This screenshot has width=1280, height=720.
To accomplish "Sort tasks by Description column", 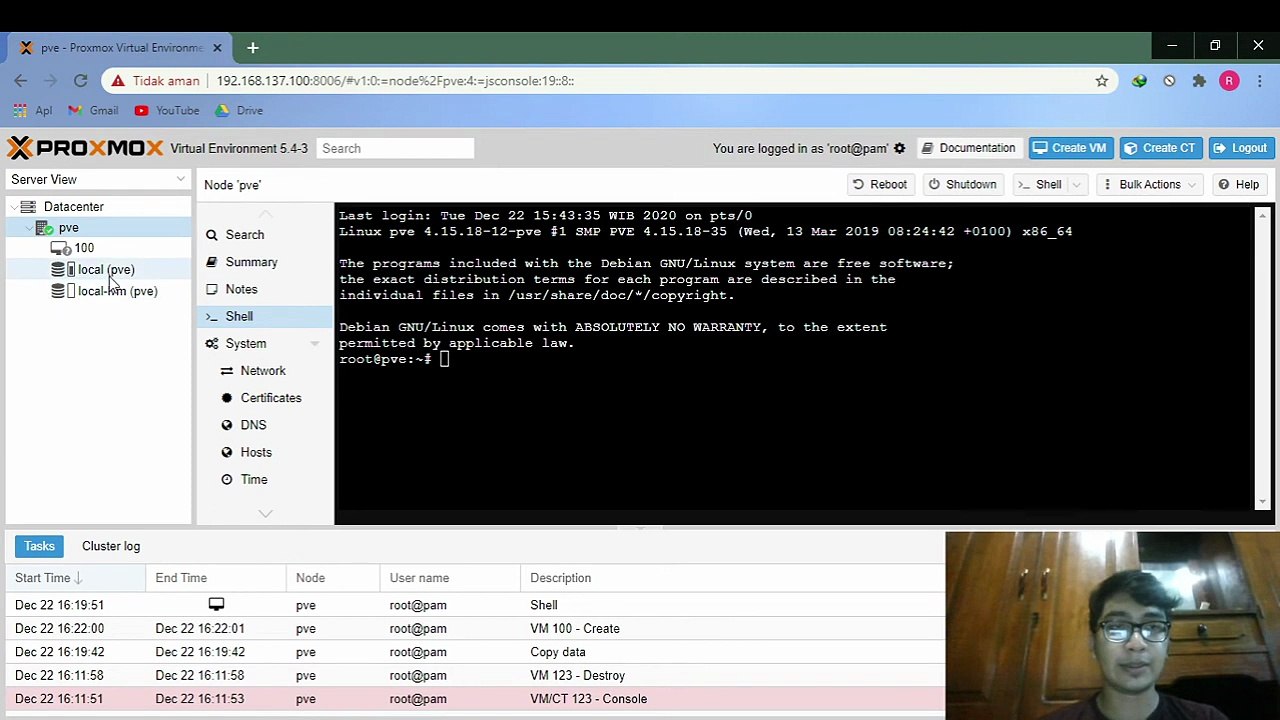I will (x=732, y=578).
